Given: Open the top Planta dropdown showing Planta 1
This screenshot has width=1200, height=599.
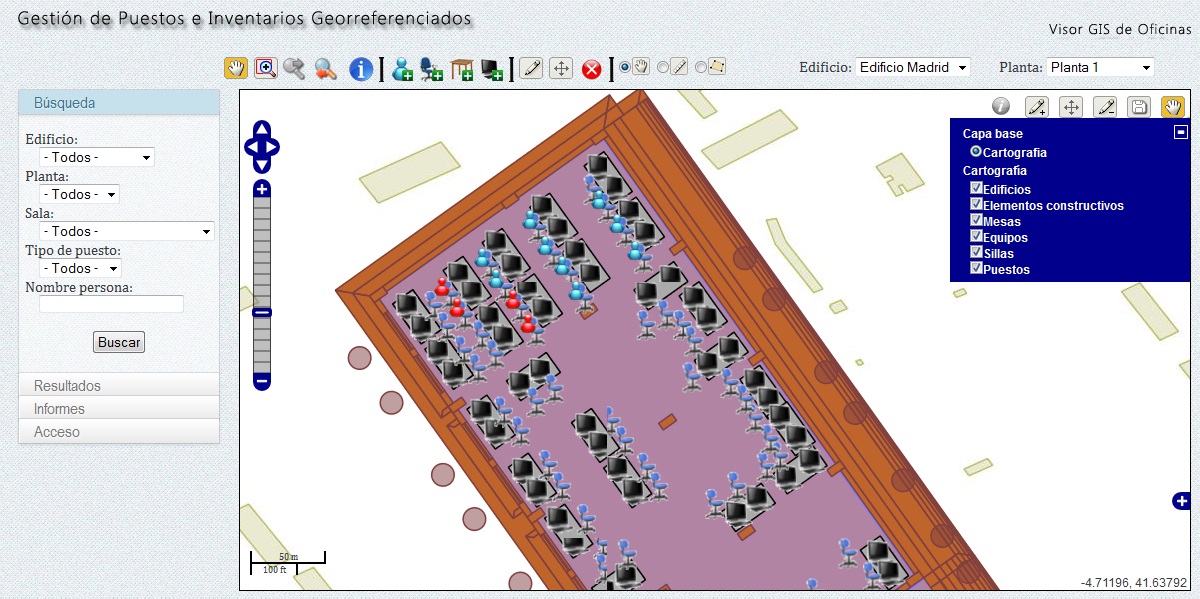Looking at the screenshot, I should coord(1100,67).
